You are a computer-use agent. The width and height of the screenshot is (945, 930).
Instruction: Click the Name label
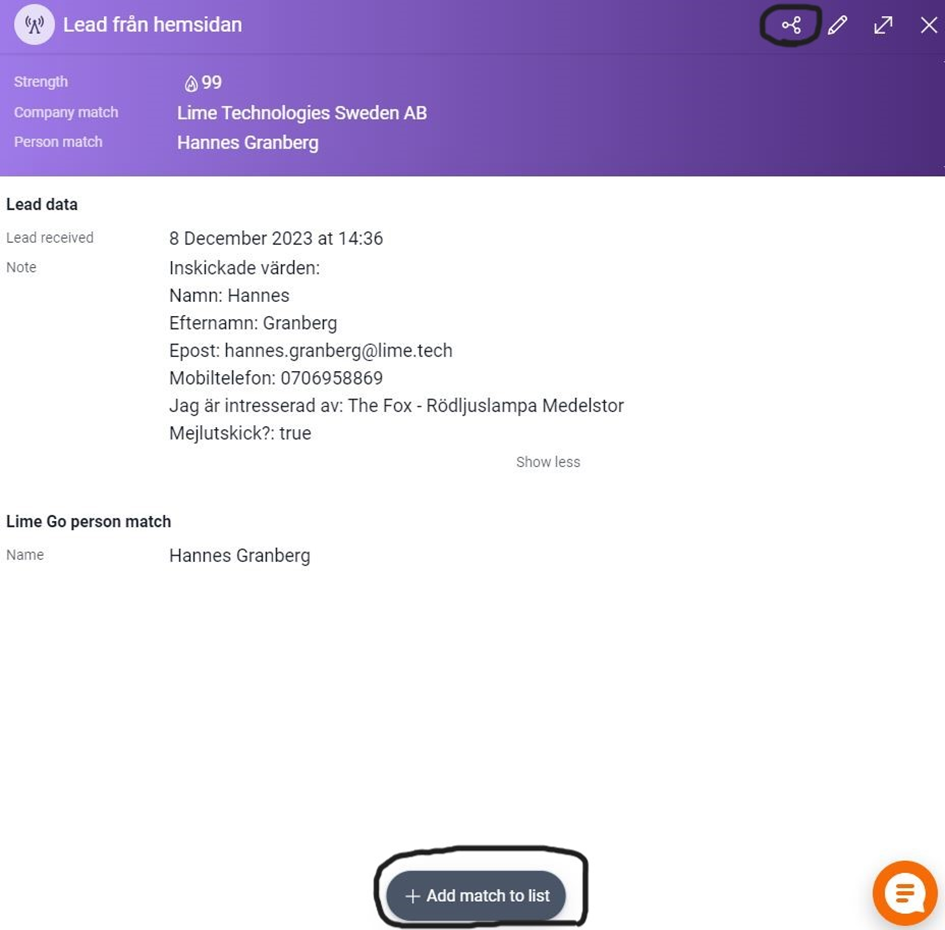(25, 555)
